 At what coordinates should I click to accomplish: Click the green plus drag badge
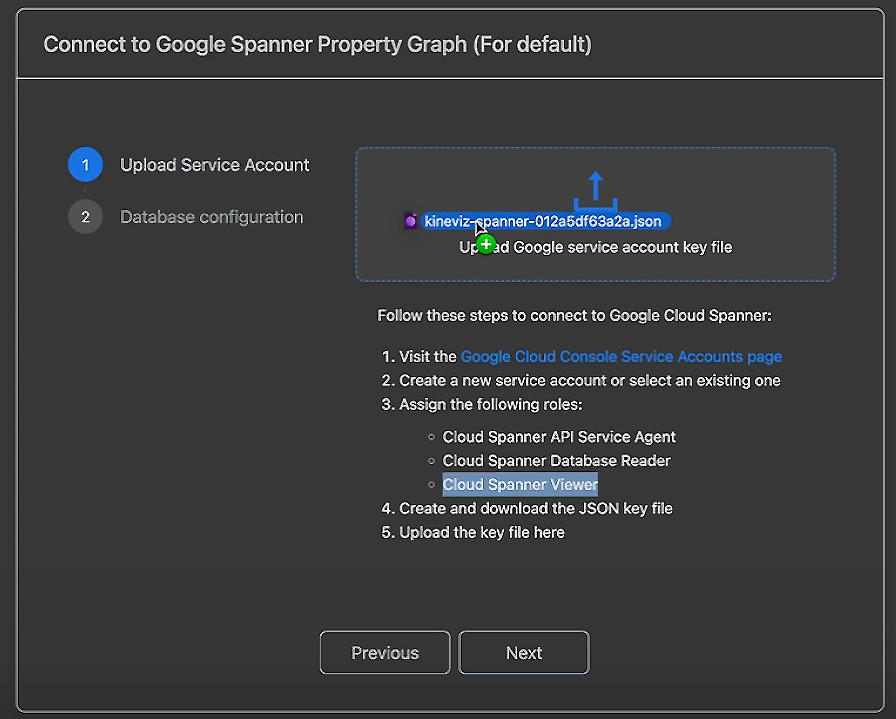(486, 245)
